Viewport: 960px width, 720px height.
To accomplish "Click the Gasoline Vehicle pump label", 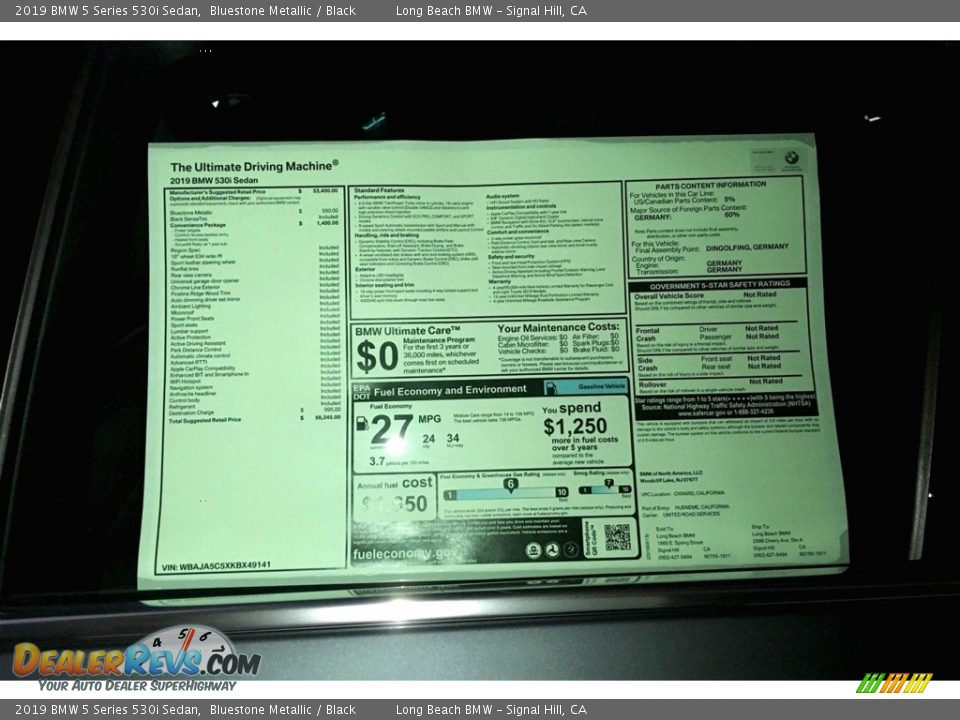I will point(592,386).
